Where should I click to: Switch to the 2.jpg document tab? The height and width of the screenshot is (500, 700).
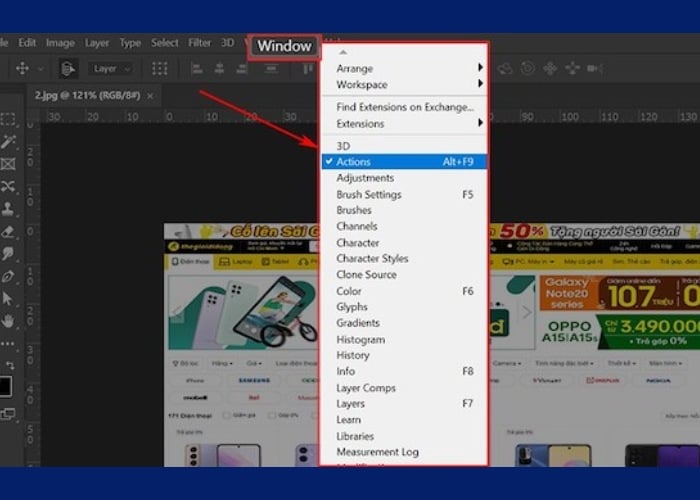pyautogui.click(x=88, y=95)
